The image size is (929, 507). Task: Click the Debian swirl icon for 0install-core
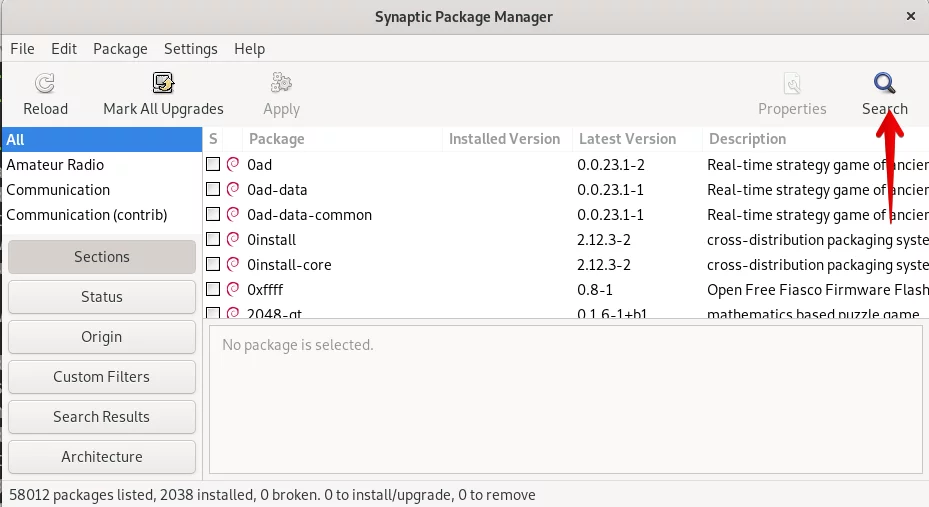coord(233,264)
